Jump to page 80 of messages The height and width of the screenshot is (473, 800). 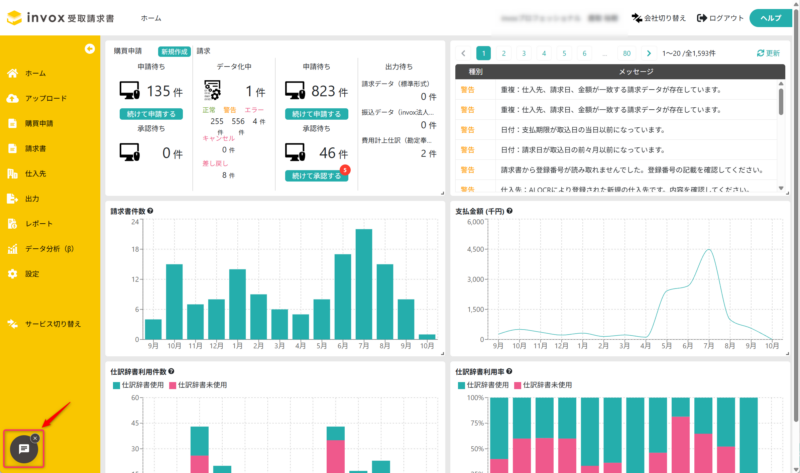pos(627,53)
